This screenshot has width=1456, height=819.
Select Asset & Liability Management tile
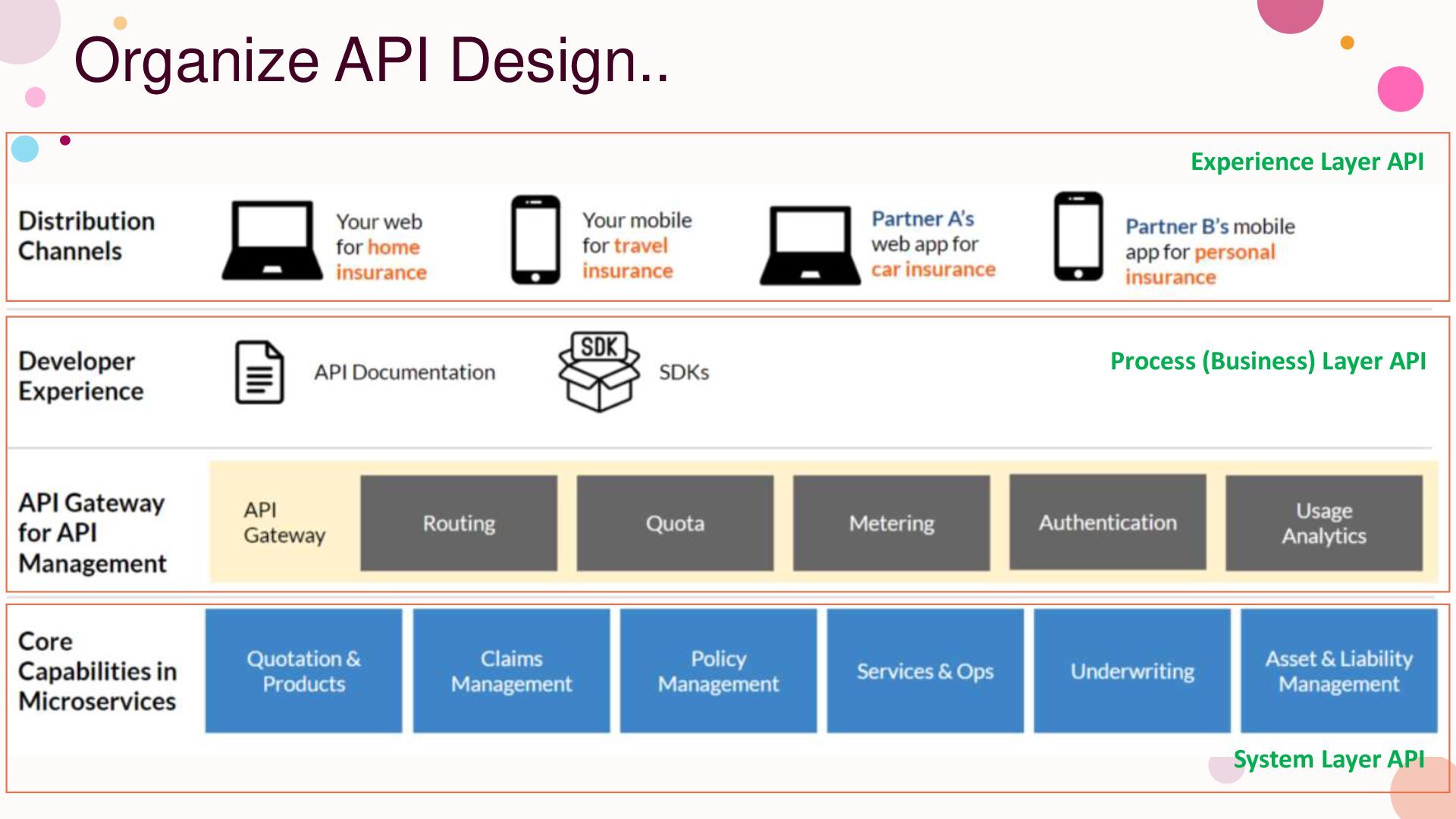1338,671
